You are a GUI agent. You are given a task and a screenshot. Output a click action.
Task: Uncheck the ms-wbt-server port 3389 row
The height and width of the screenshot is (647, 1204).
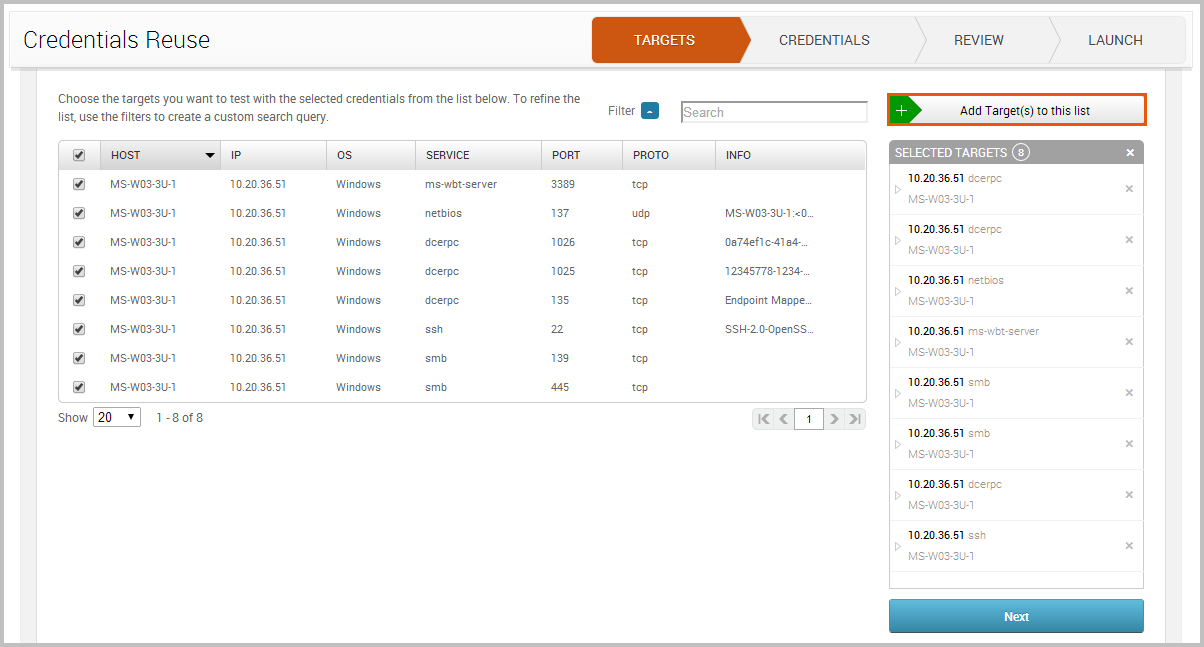79,184
